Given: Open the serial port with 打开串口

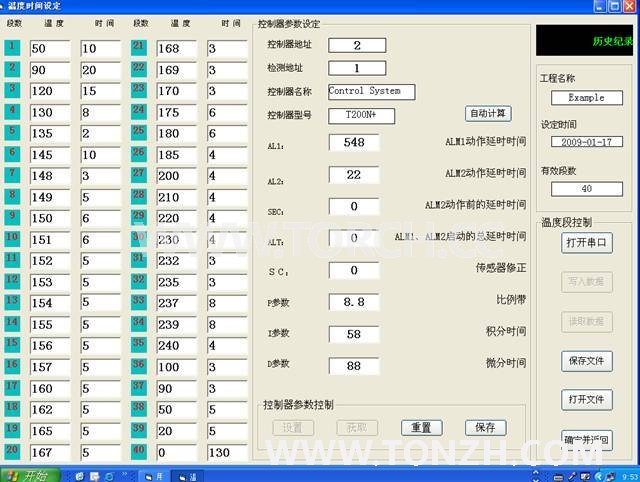Looking at the screenshot, I should click(587, 243).
